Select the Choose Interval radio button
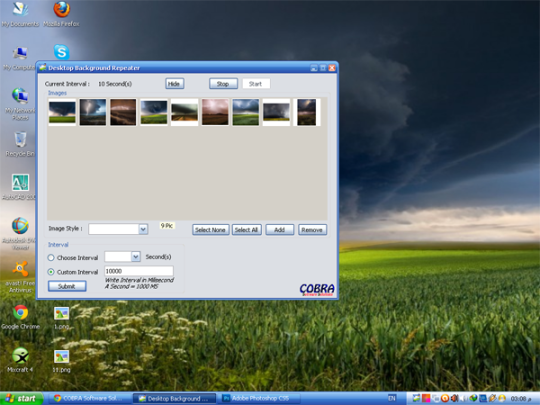 tap(51, 258)
